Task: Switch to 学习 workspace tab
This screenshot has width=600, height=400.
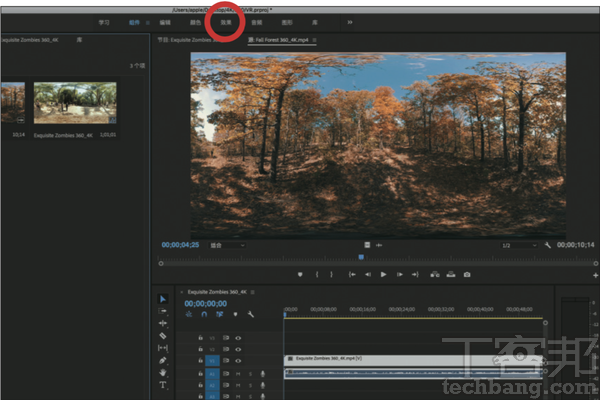Action: [104, 23]
